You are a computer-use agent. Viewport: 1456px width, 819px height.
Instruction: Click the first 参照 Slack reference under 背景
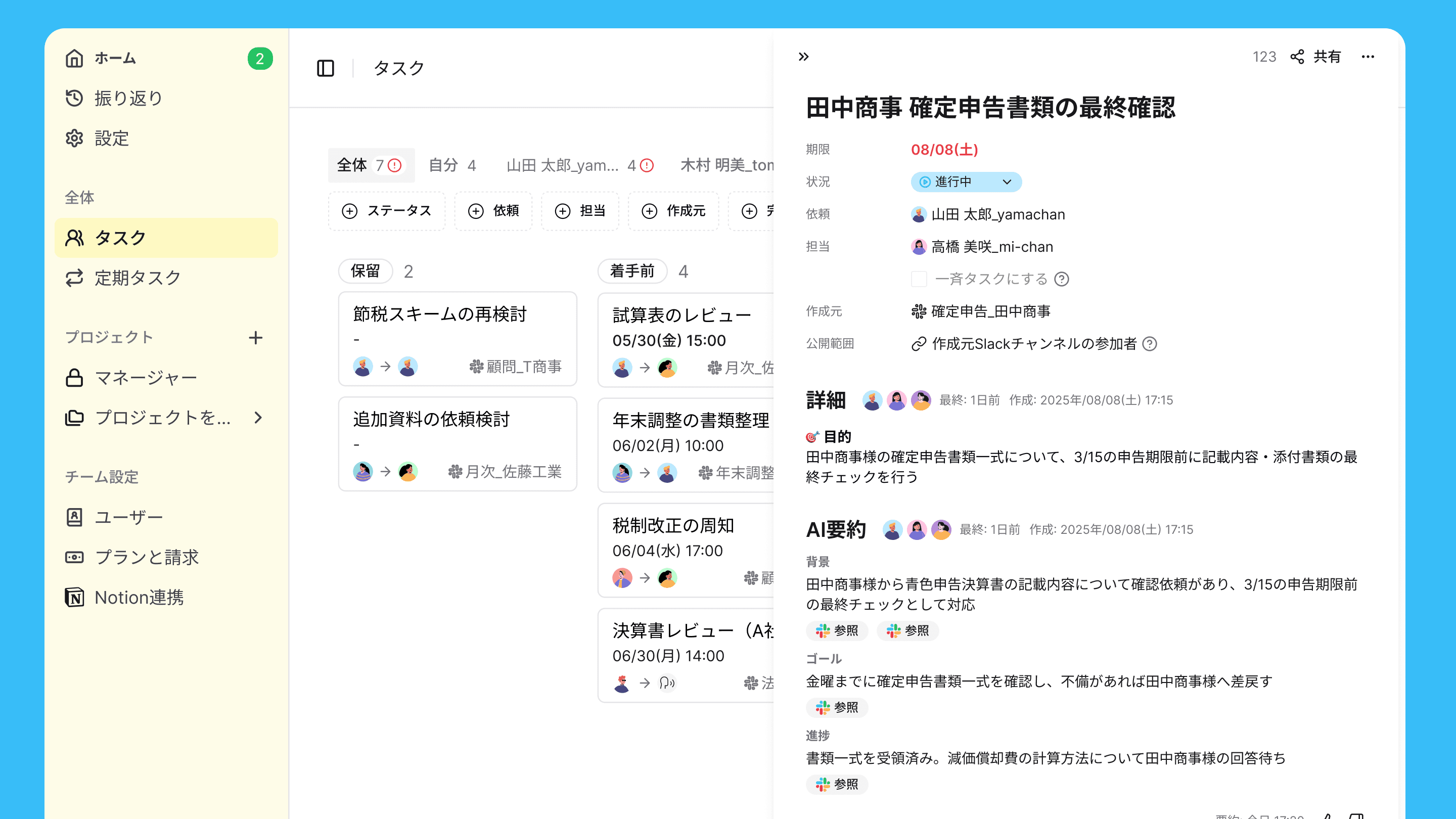(x=837, y=631)
